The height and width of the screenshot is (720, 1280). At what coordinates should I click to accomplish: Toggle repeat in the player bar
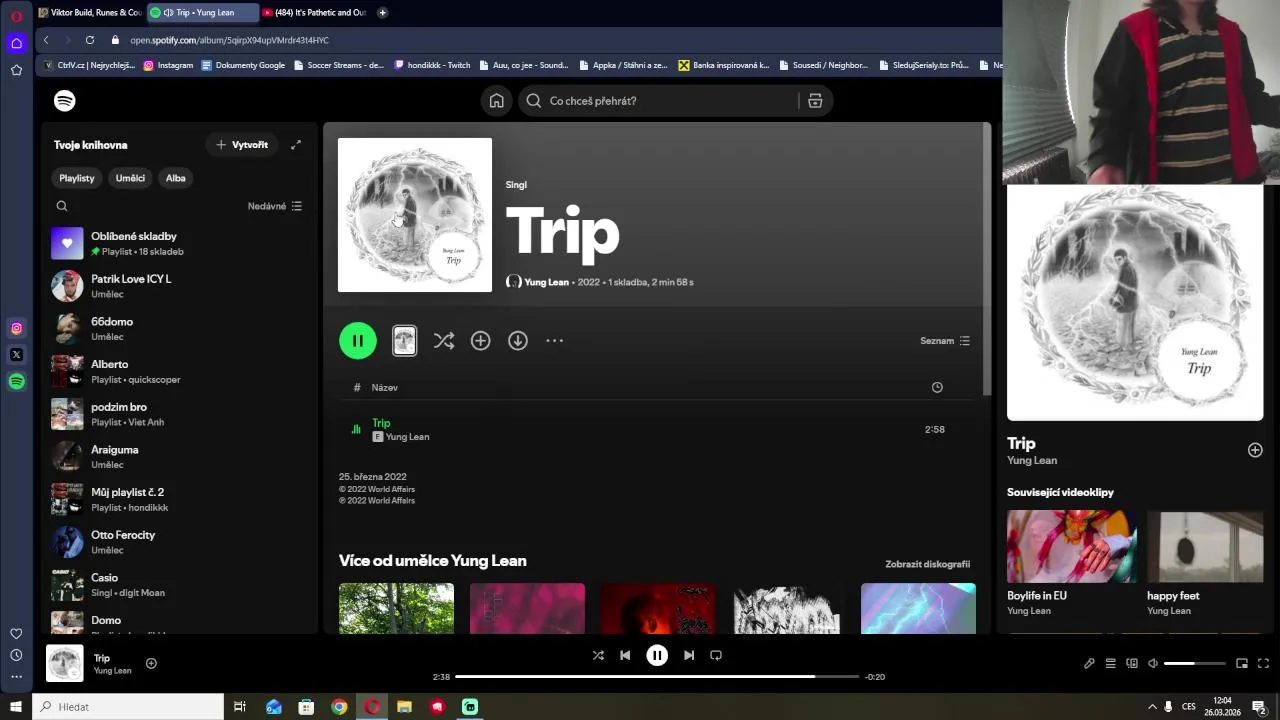(716, 655)
